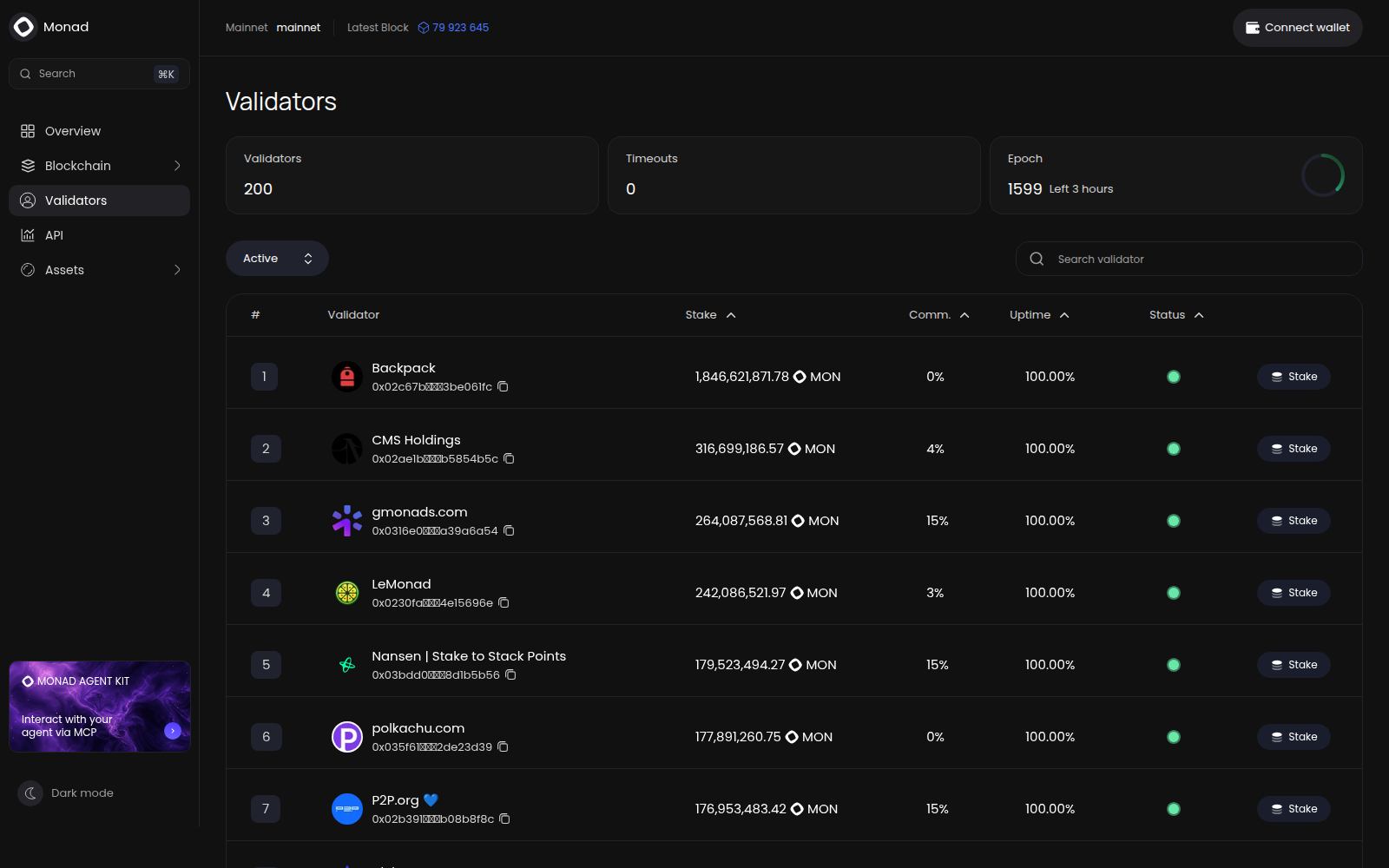
Task: Click Backpack stake 1,846,621,871.78 value
Action: pos(742,377)
